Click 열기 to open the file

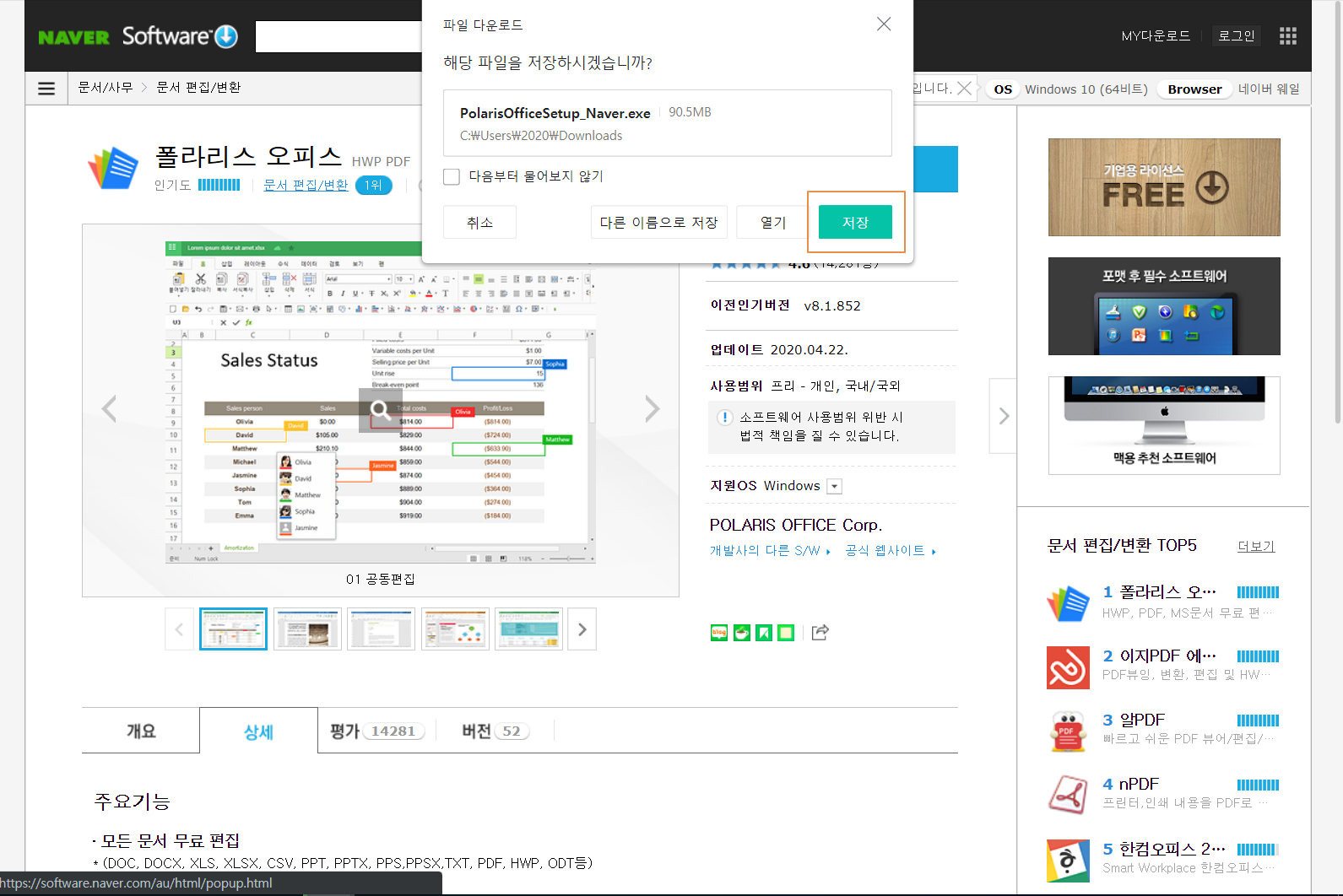pyautogui.click(x=772, y=222)
